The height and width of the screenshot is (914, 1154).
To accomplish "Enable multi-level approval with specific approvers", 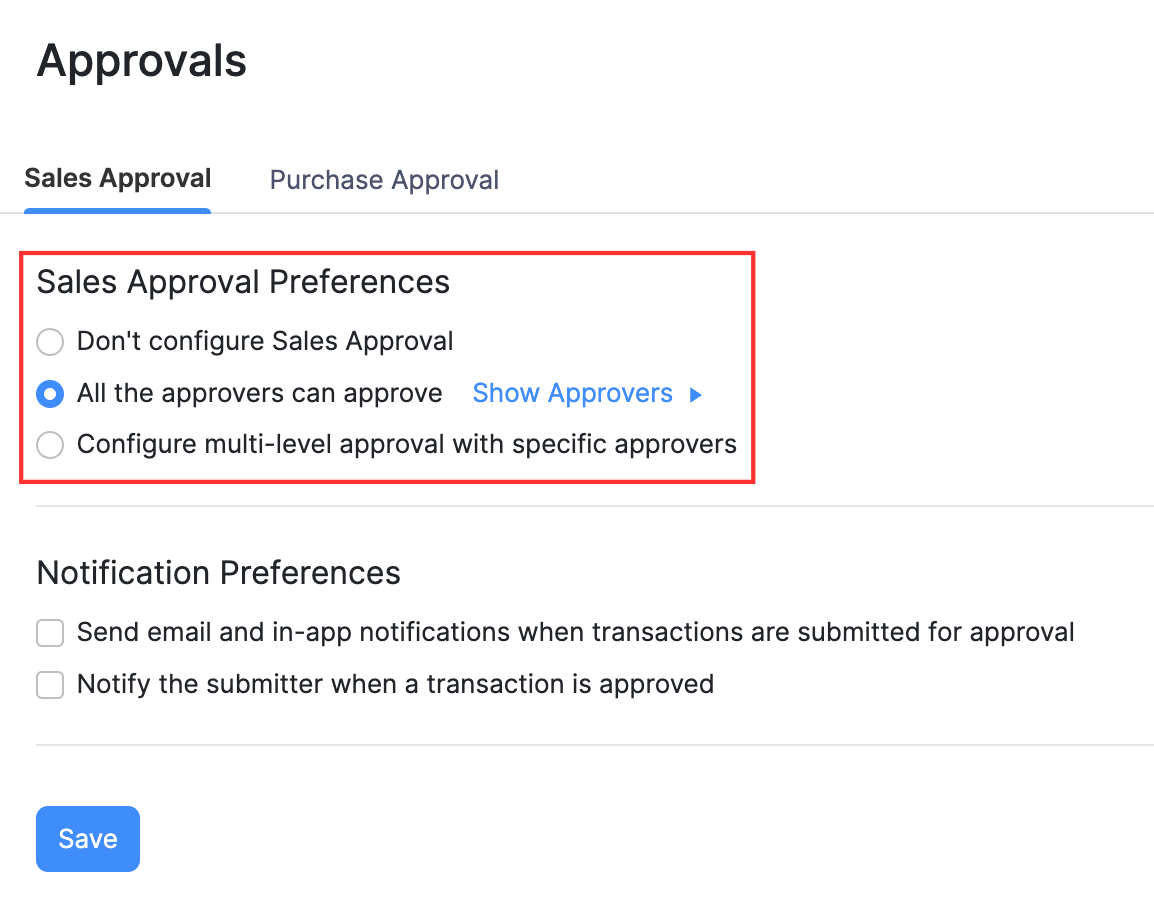I will [50, 445].
